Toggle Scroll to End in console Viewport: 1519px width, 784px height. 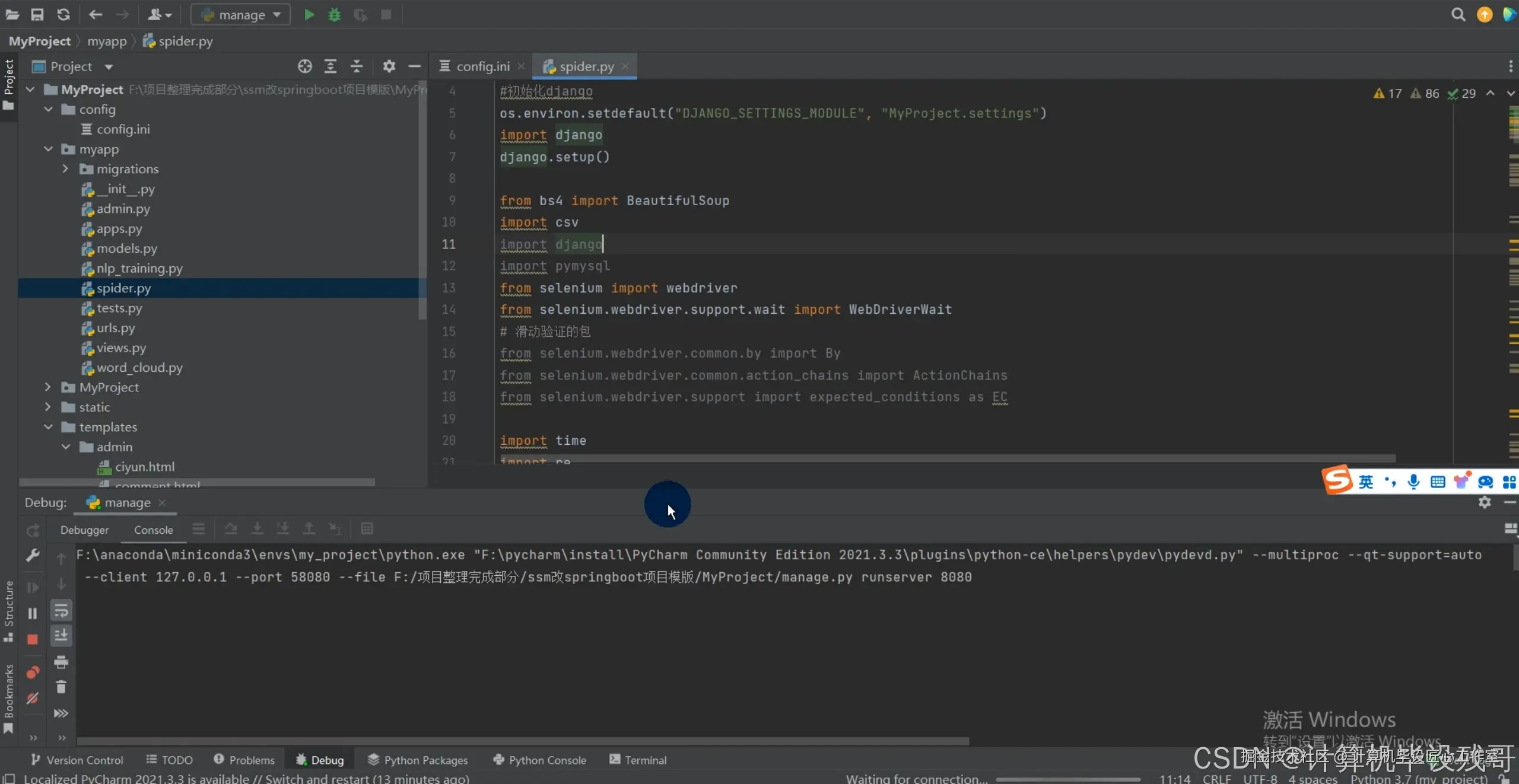[x=61, y=635]
